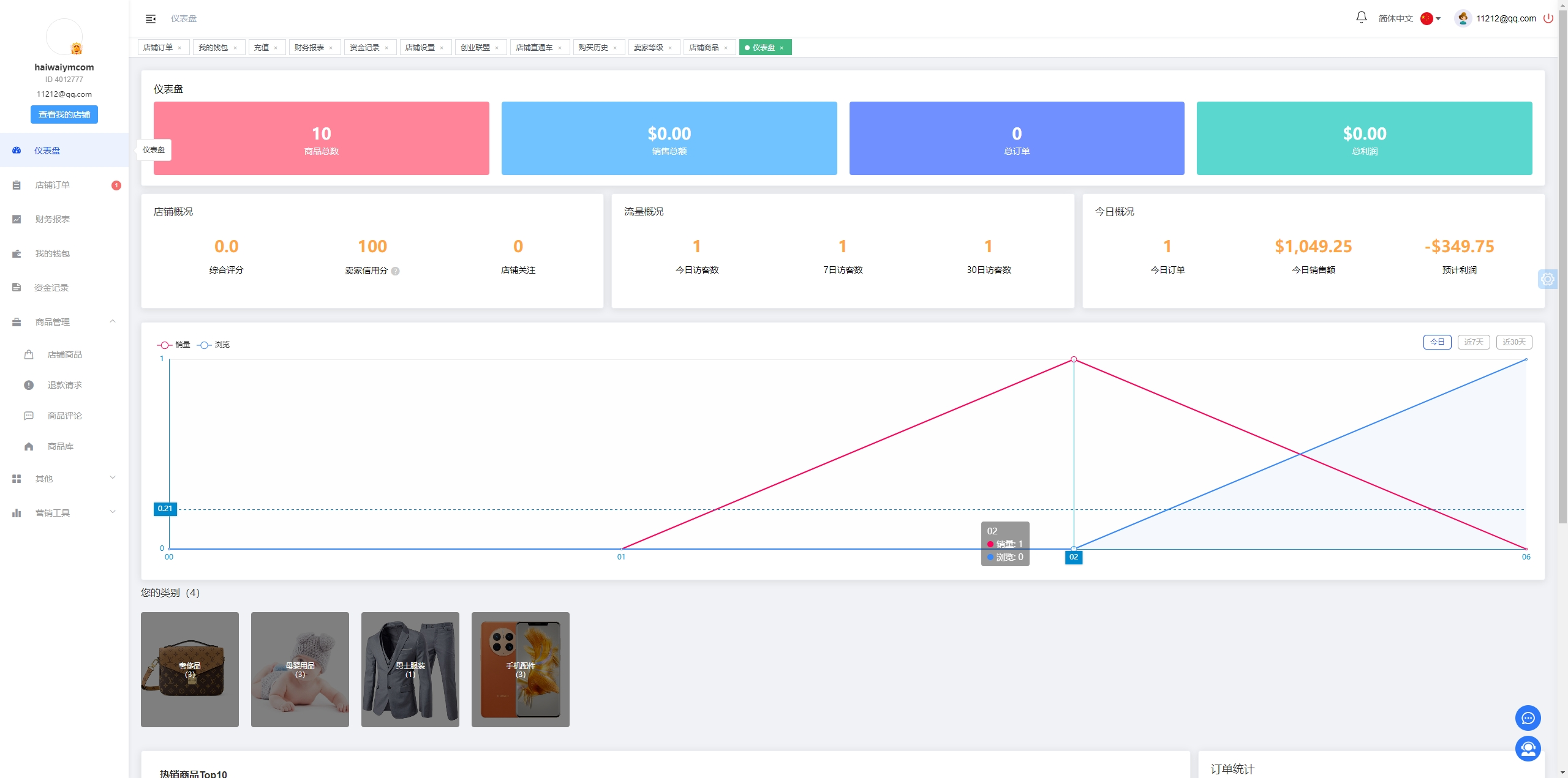Open the 奢侈品 category thumbnail
1568x778 pixels.
[x=190, y=669]
